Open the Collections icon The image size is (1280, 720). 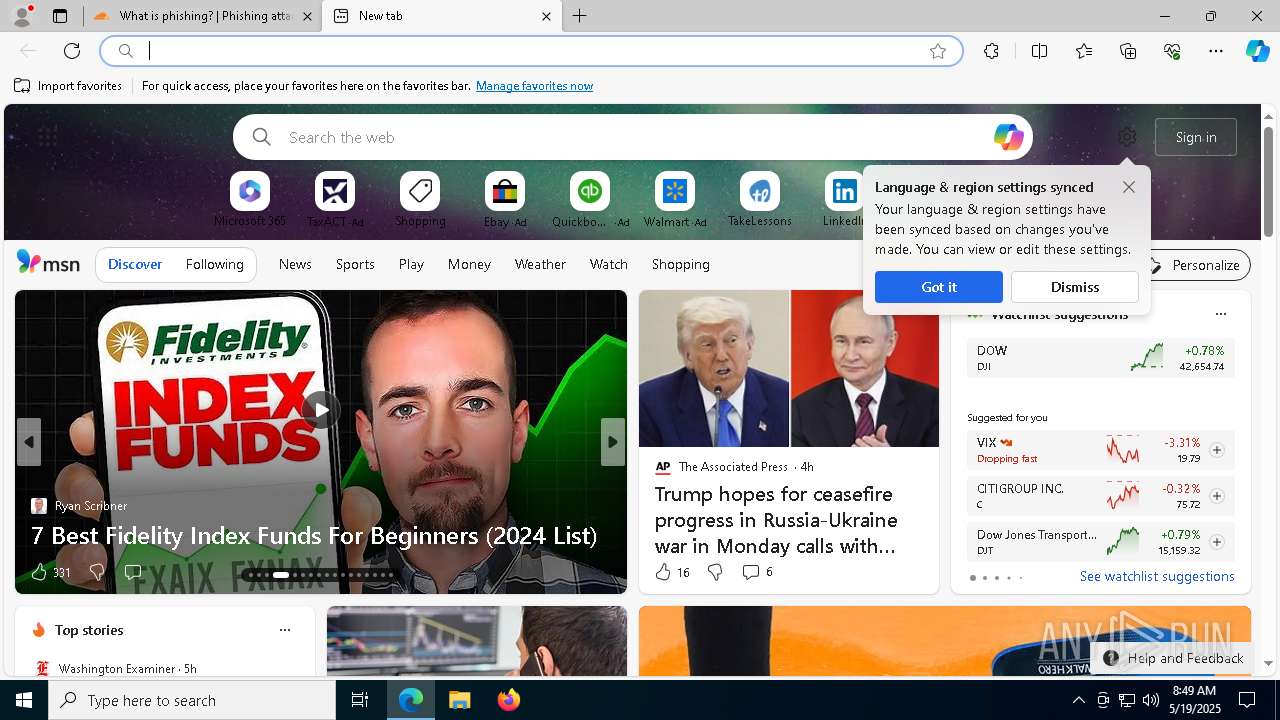(x=1128, y=51)
